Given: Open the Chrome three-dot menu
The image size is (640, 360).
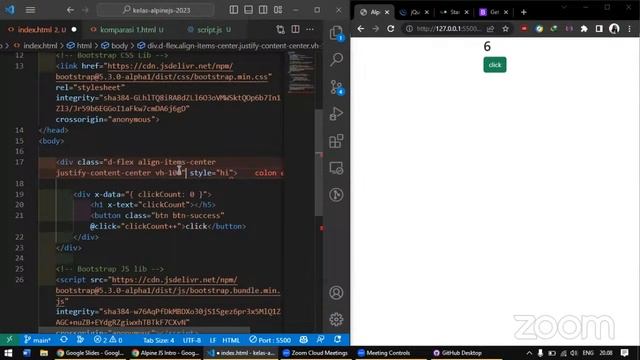Looking at the screenshot, I should pos(630,29).
